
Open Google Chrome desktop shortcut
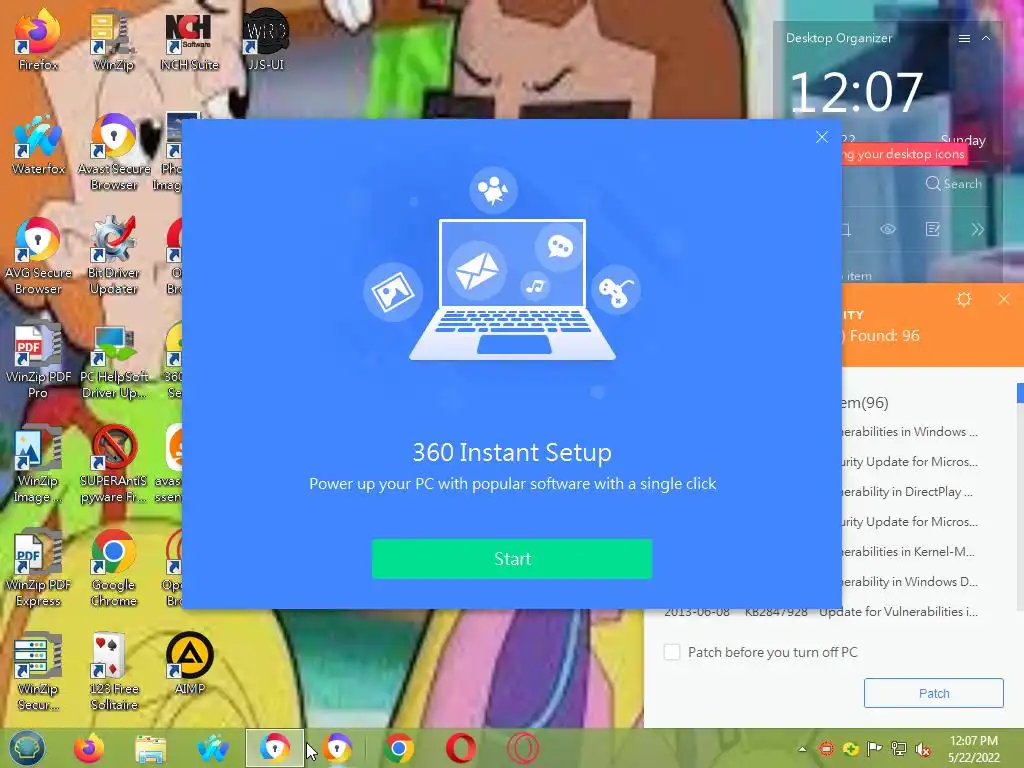(x=114, y=568)
